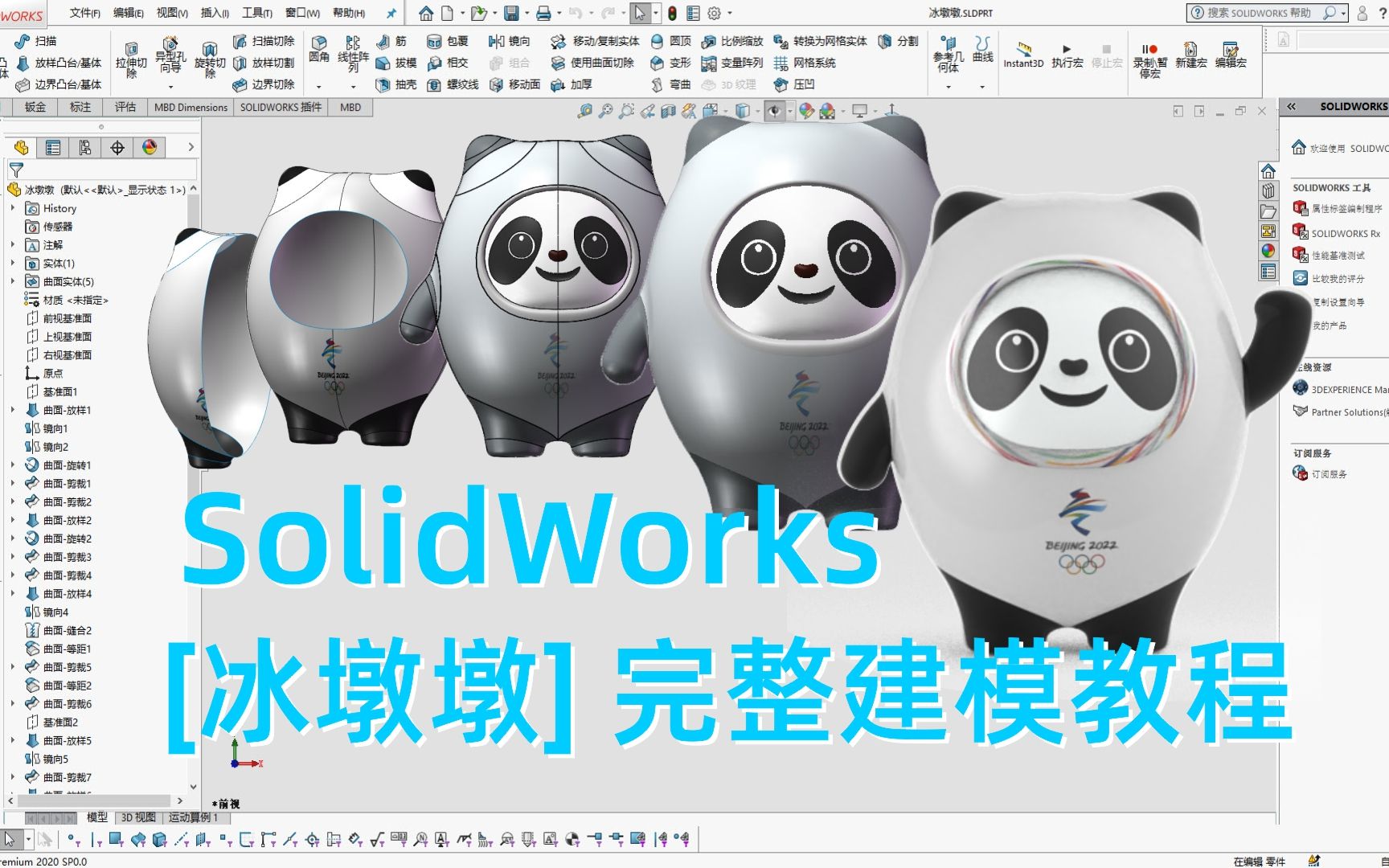This screenshot has height=868, width=1389.
Task: Open 订阅服务 in the task pane
Action: coord(1327,473)
